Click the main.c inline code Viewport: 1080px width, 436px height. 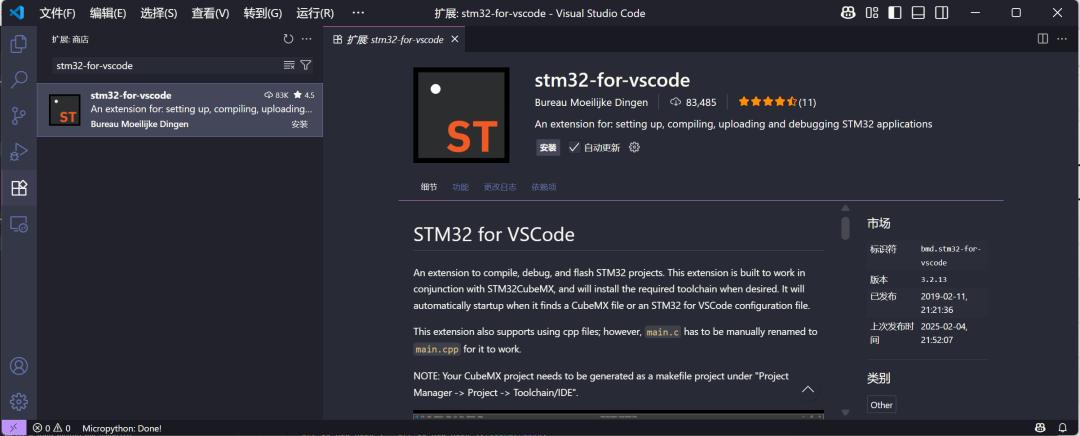[x=662, y=332]
